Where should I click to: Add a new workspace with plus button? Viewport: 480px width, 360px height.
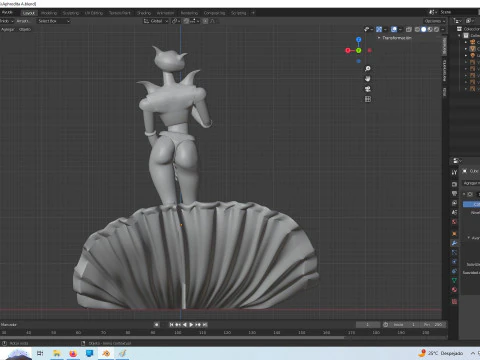pyautogui.click(x=253, y=13)
